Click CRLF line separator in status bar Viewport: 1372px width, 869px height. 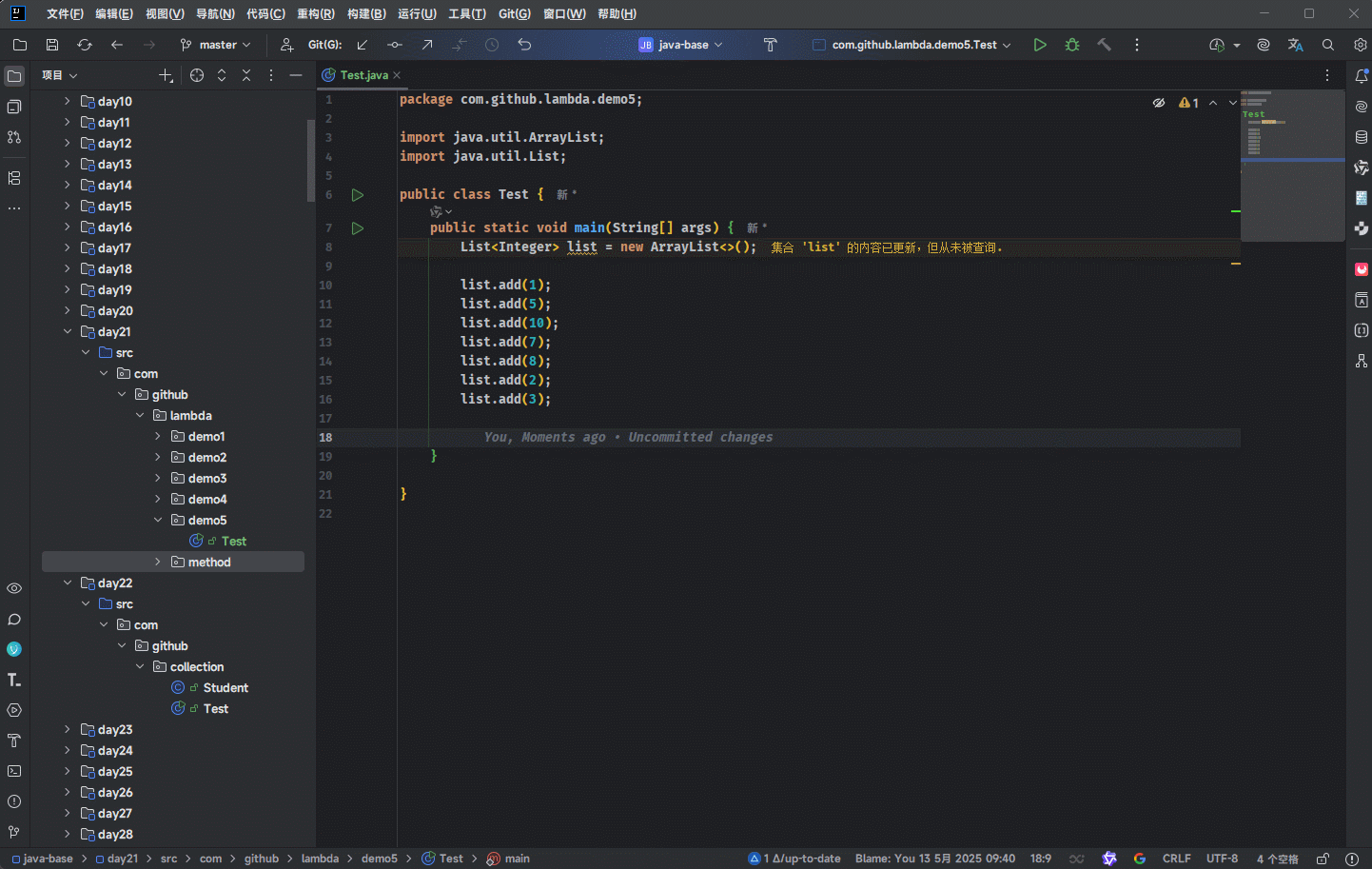click(x=1176, y=859)
